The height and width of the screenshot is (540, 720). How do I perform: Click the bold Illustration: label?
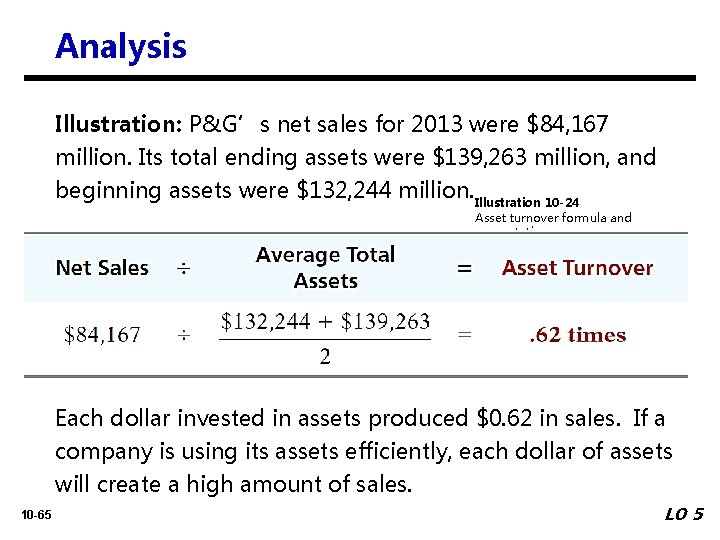tap(117, 125)
